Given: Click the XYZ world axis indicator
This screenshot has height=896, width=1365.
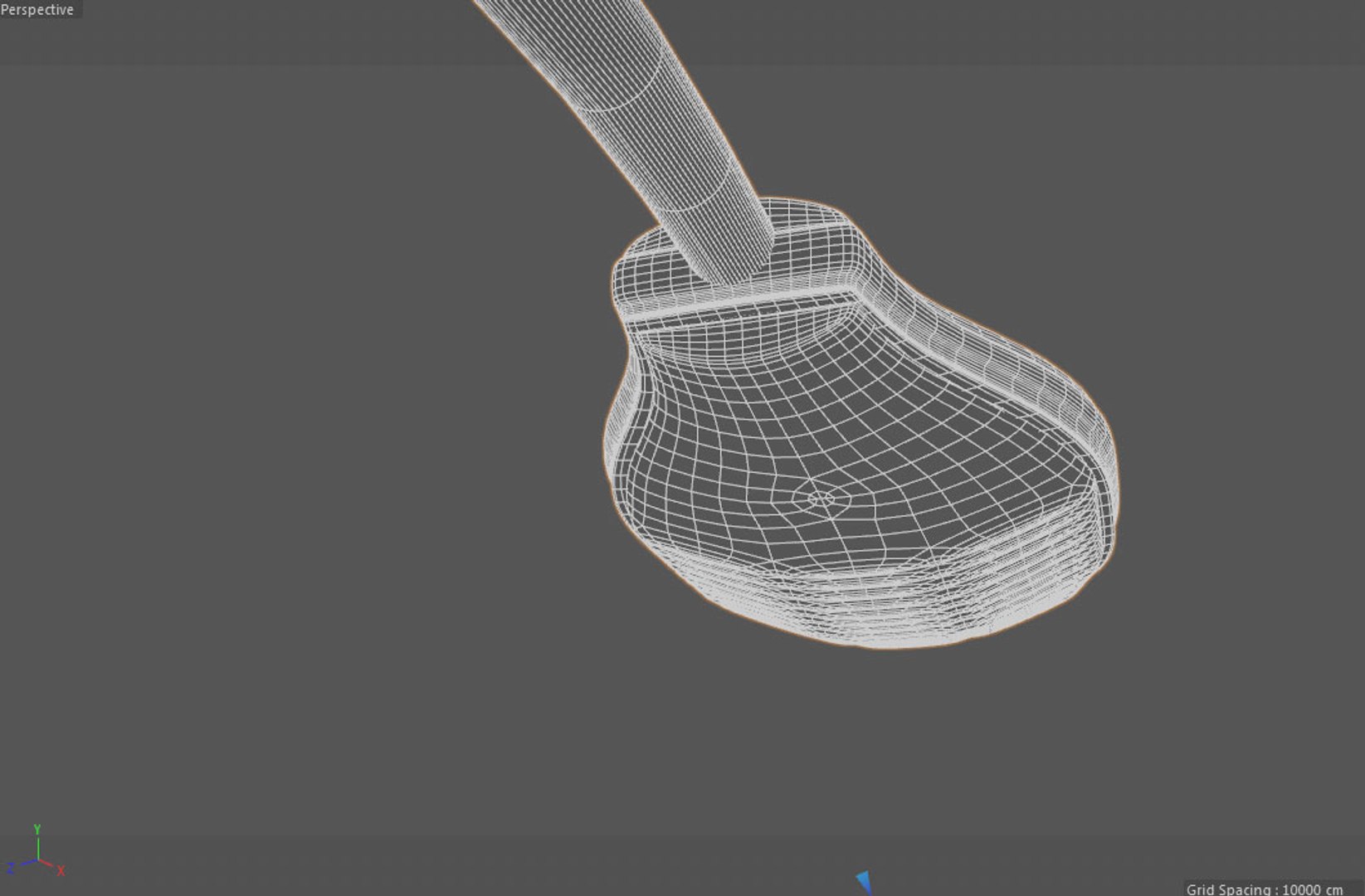Looking at the screenshot, I should 37,851.
